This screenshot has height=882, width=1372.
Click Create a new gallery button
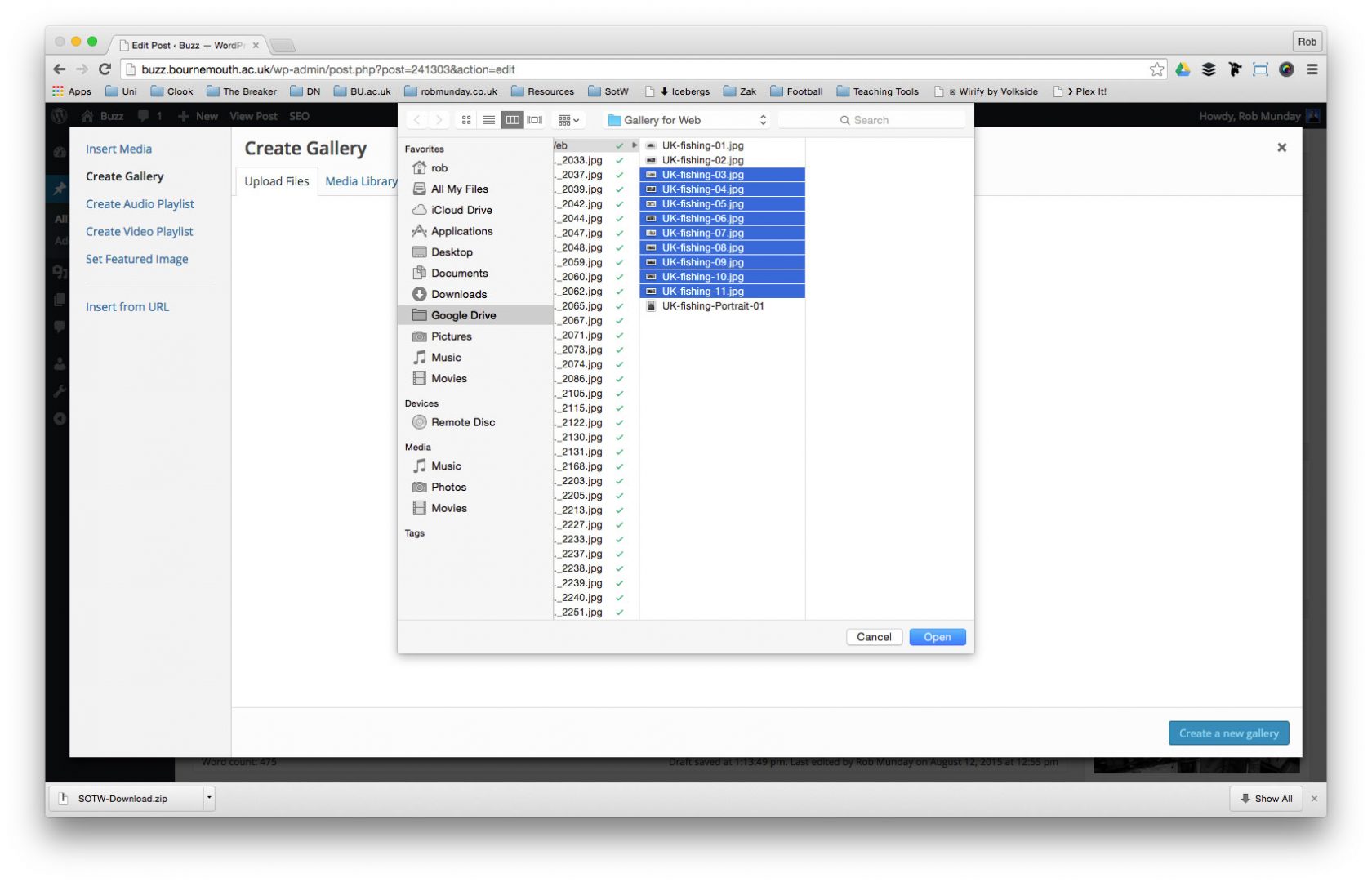1228,733
